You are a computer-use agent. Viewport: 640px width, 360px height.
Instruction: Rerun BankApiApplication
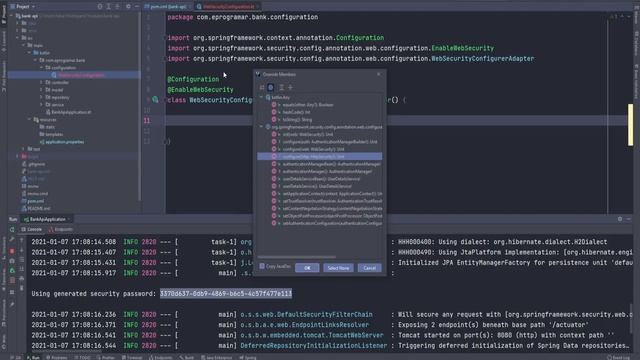(12, 230)
